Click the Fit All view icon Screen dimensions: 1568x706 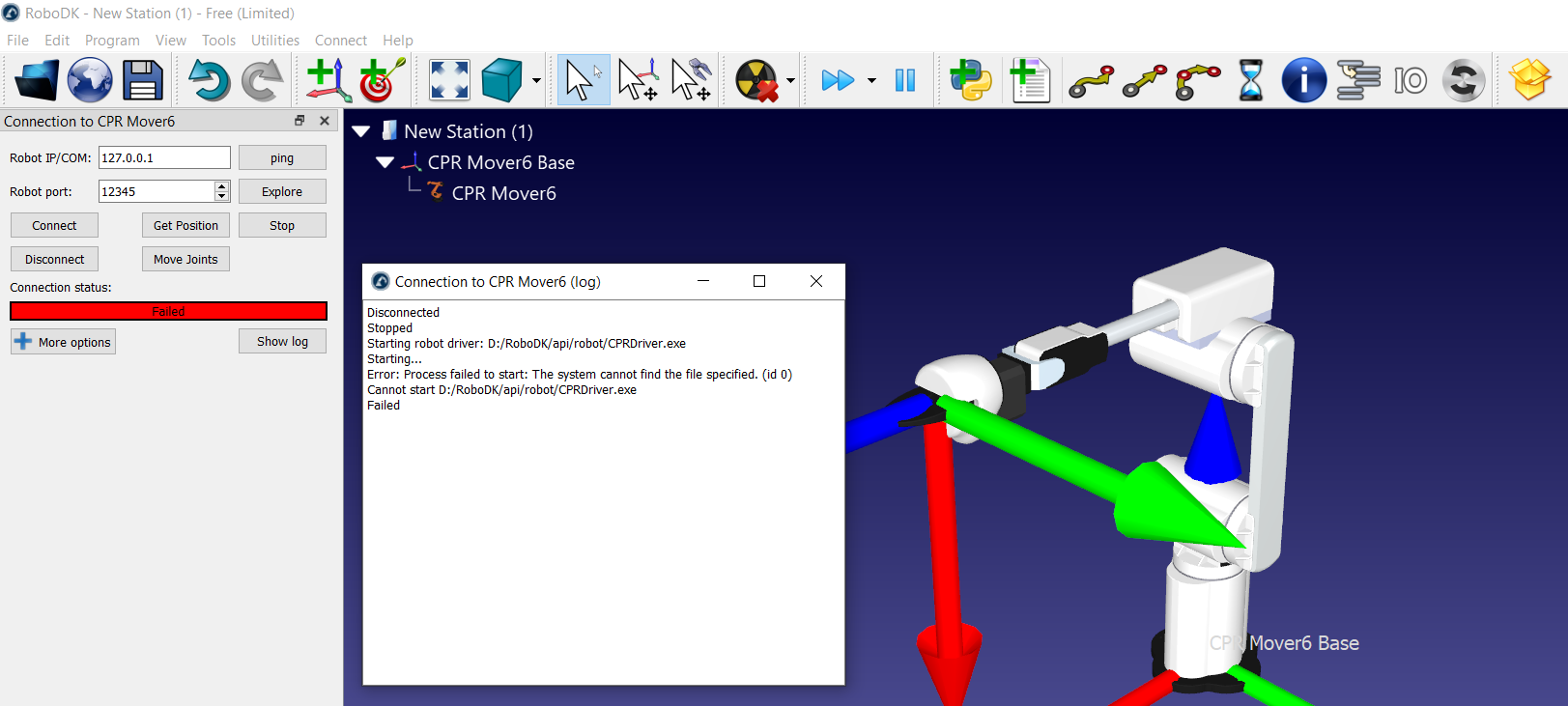click(449, 80)
